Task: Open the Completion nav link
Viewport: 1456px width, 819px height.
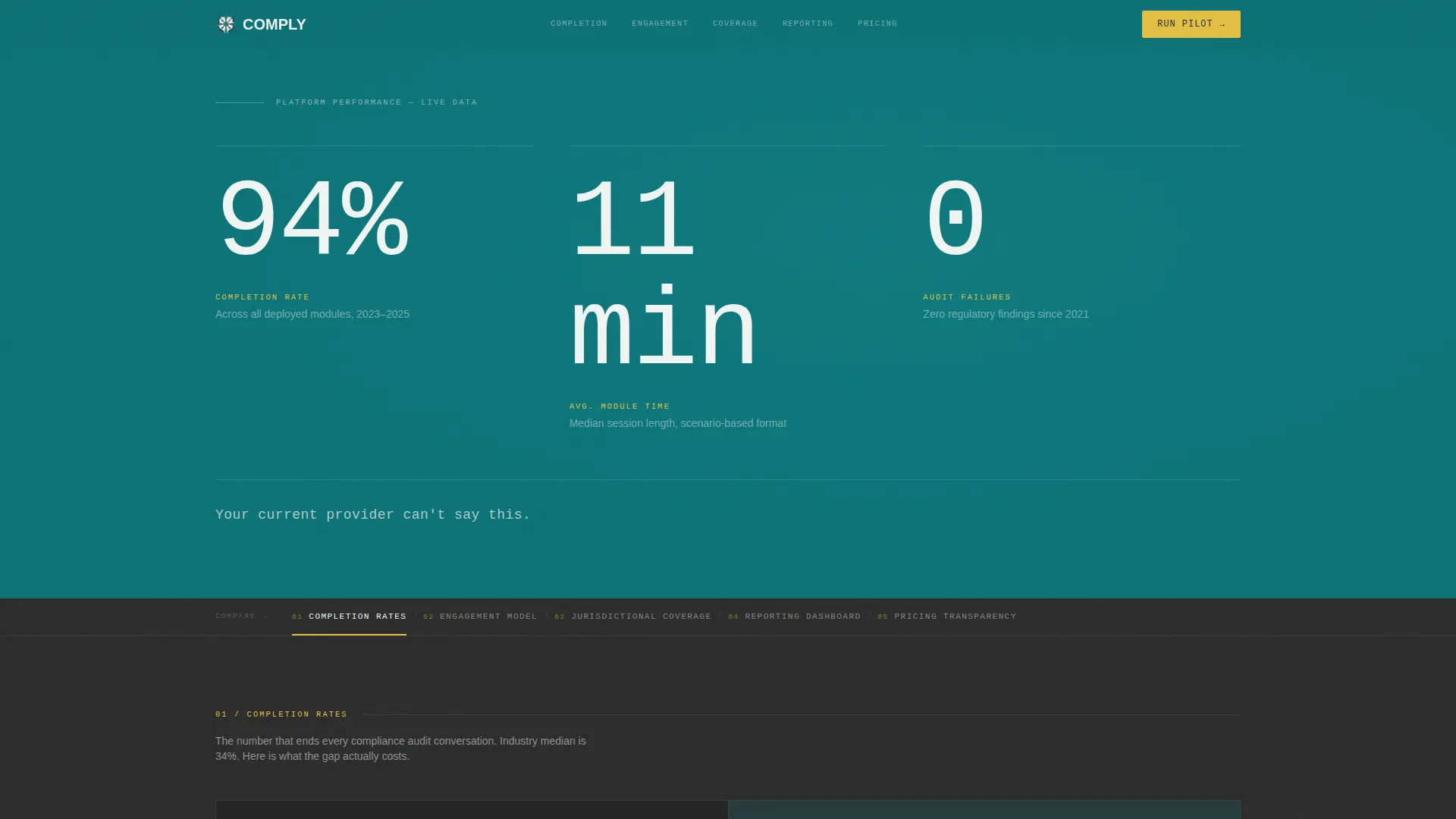Action: pos(579,24)
